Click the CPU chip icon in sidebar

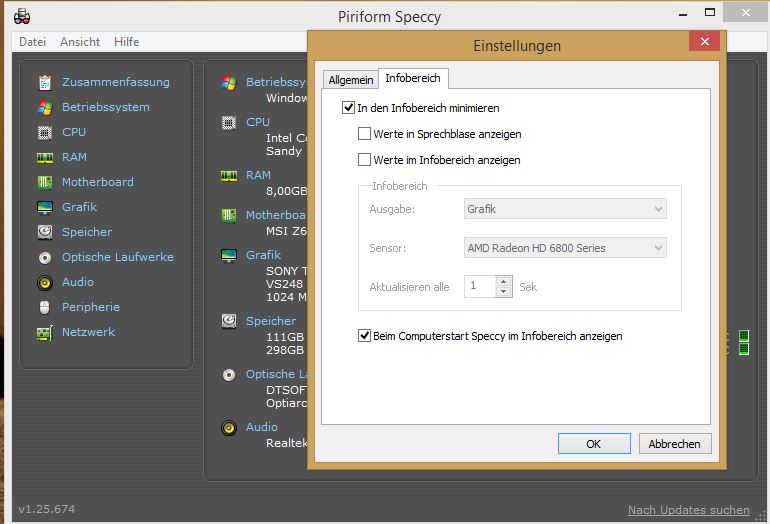tap(45, 133)
